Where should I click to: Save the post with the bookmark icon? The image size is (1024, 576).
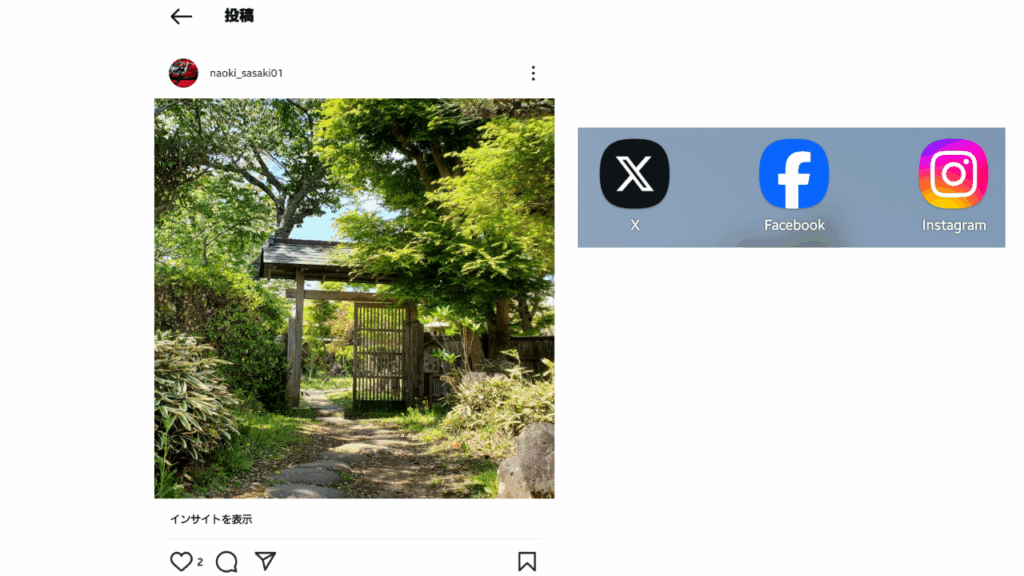[527, 562]
